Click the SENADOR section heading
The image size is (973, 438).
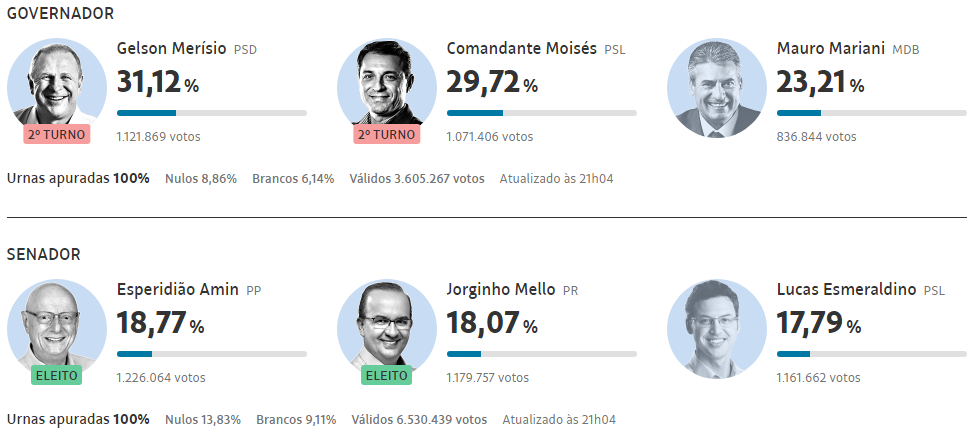click(x=44, y=255)
